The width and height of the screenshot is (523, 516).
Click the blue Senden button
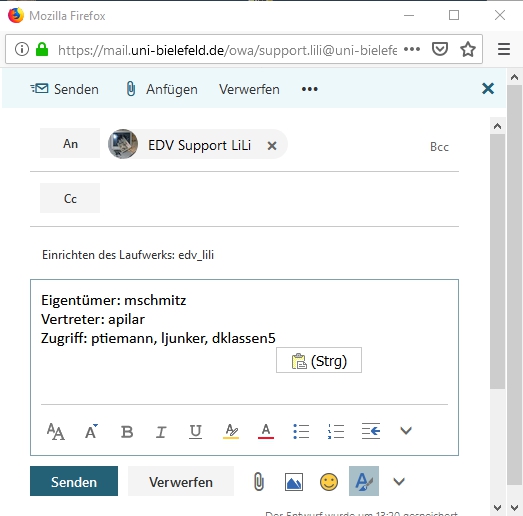pos(74,481)
